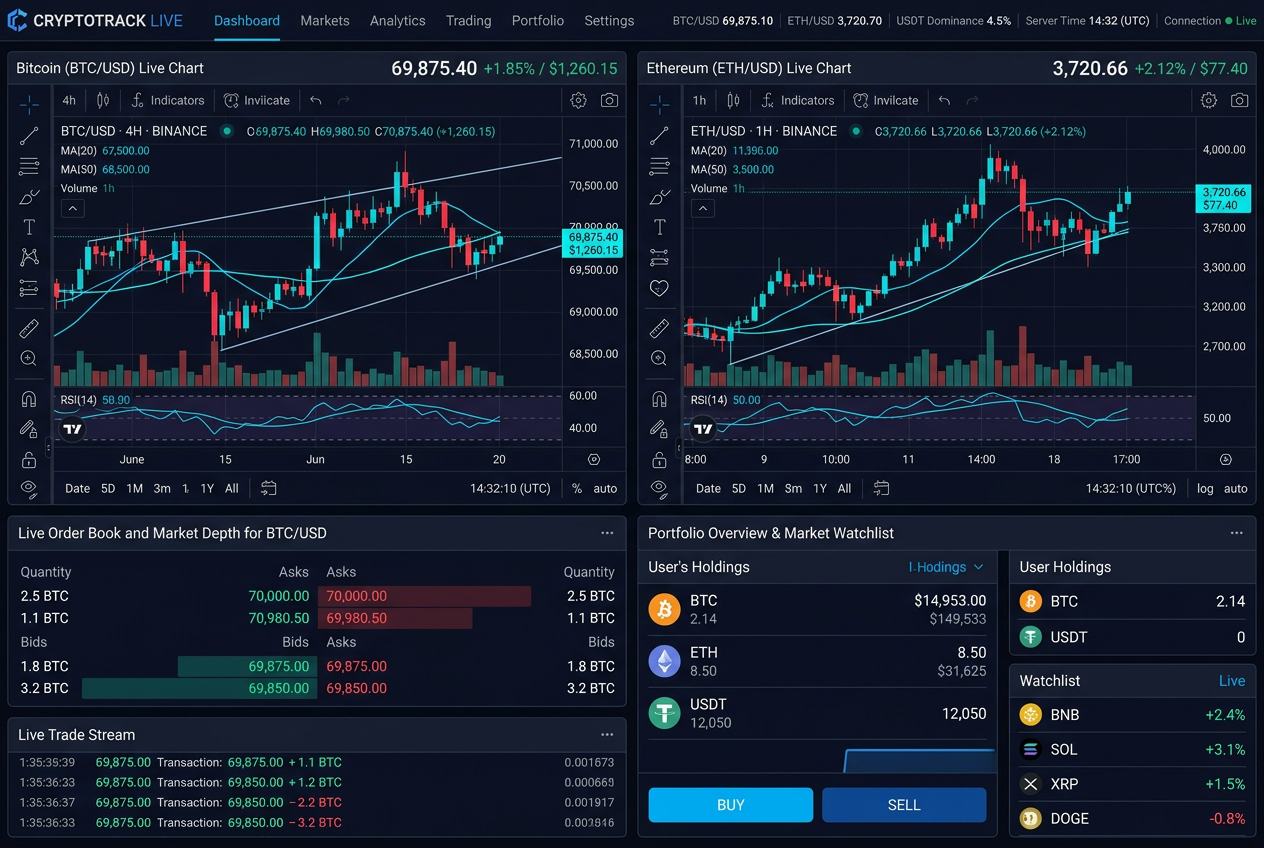Open the Live Trade Stream options menu
The height and width of the screenshot is (848, 1264).
tap(607, 734)
